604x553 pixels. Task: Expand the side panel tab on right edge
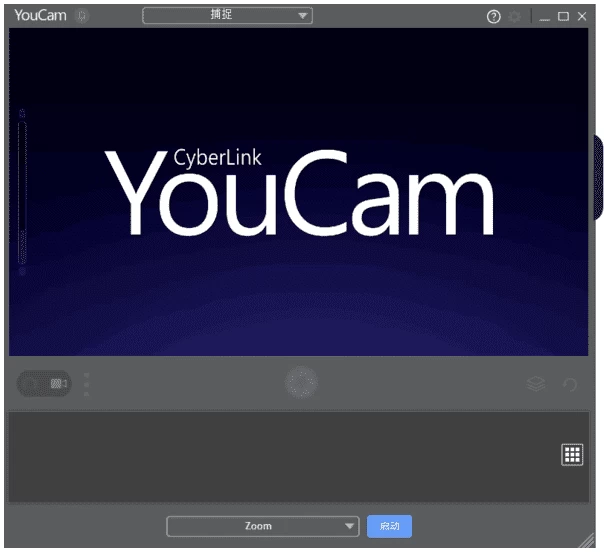pyautogui.click(x=598, y=177)
